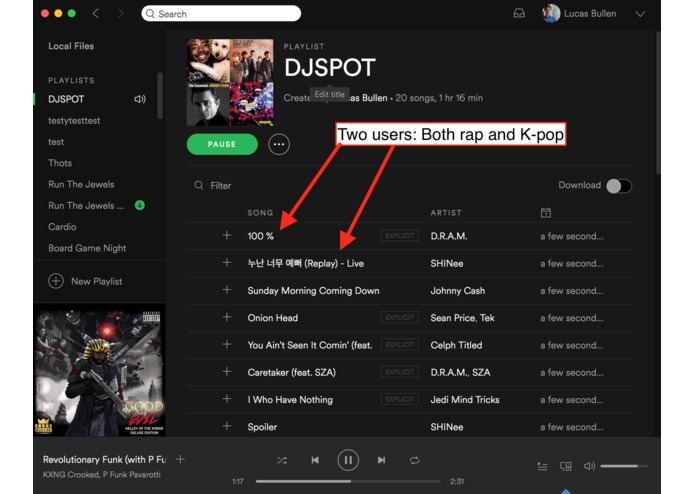Viewport: 695px width, 494px height.
Task: Save the song 100 % with plus
Action: click(226, 235)
